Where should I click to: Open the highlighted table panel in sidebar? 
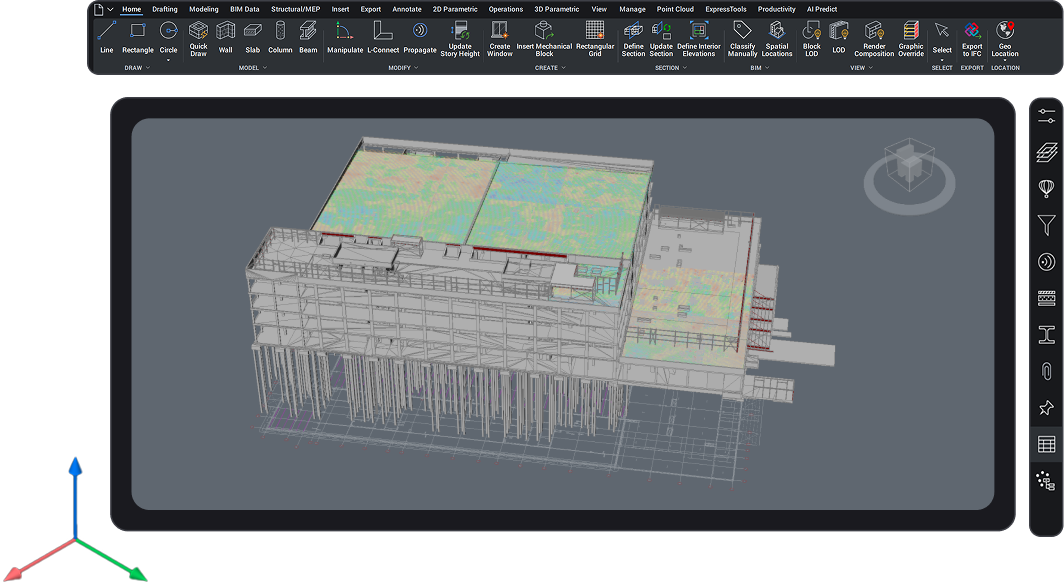1046,444
